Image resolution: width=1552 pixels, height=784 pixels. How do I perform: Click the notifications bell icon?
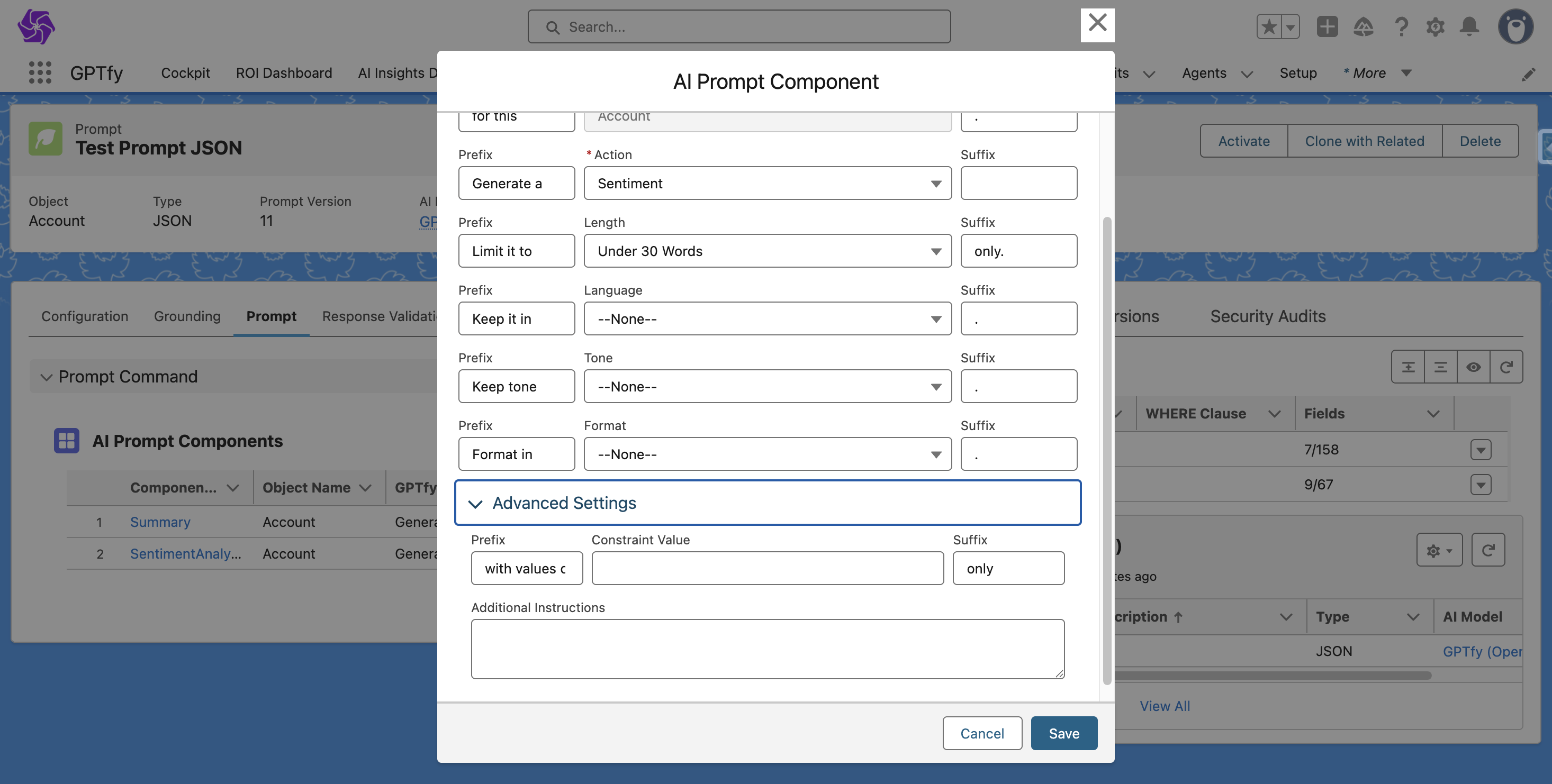(x=1469, y=26)
